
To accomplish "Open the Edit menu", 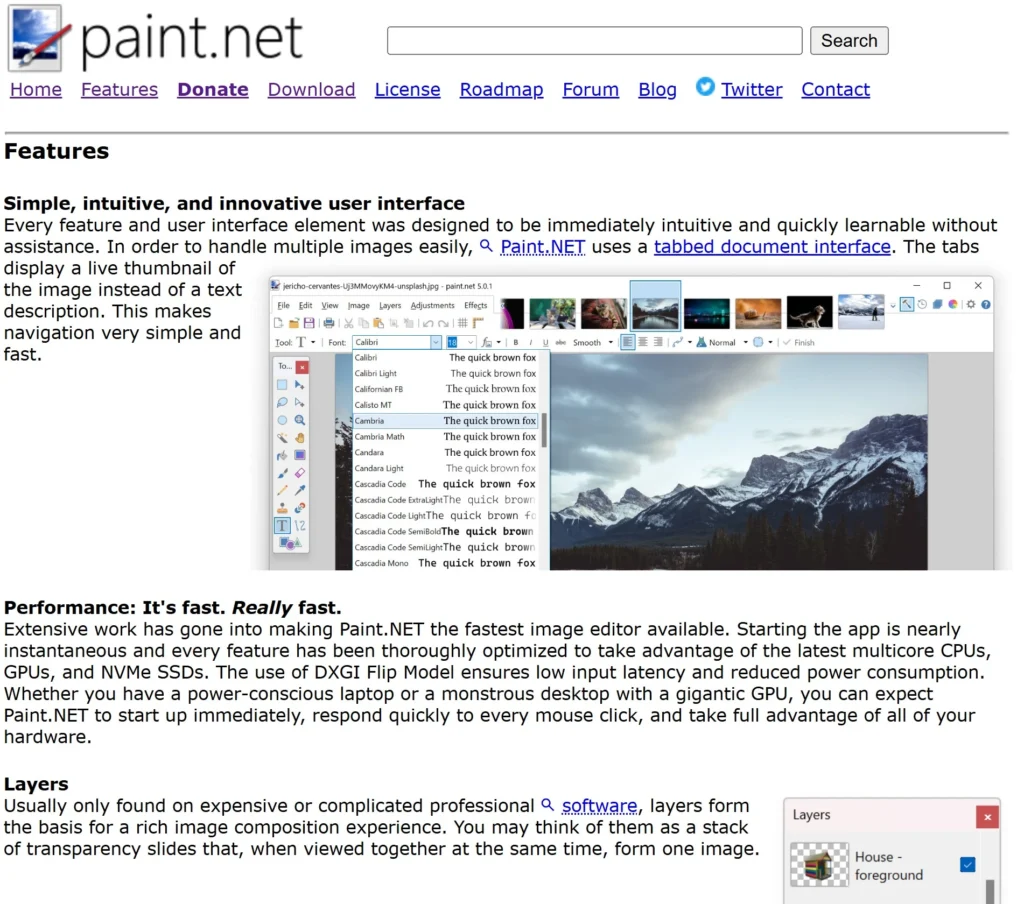I will coord(306,305).
